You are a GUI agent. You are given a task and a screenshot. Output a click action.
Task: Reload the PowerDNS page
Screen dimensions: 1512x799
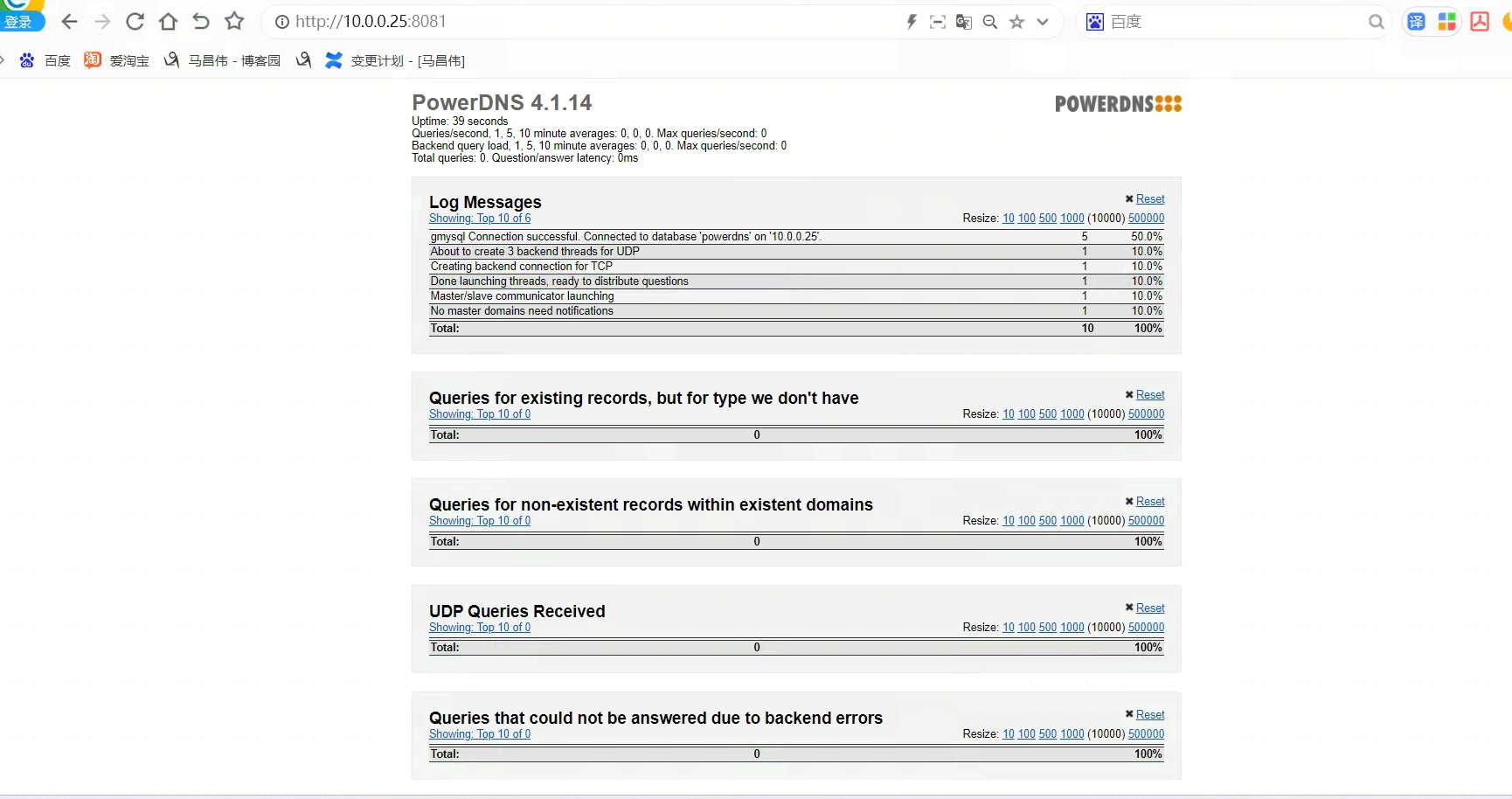[x=135, y=22]
